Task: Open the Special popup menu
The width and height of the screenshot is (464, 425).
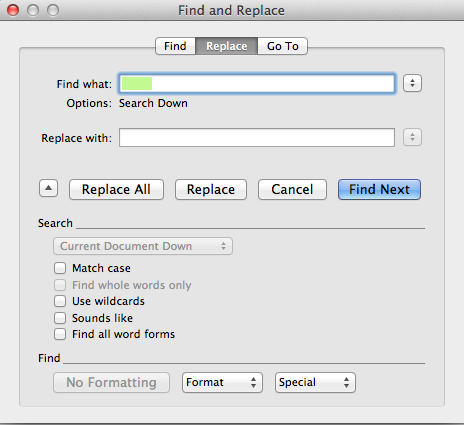Action: [315, 382]
